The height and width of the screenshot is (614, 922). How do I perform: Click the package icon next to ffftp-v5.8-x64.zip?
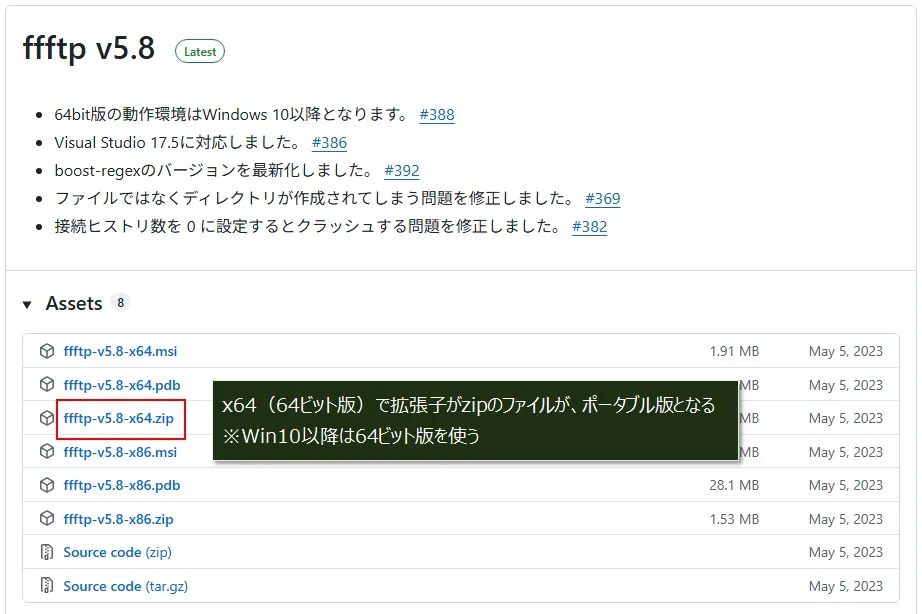click(46, 418)
